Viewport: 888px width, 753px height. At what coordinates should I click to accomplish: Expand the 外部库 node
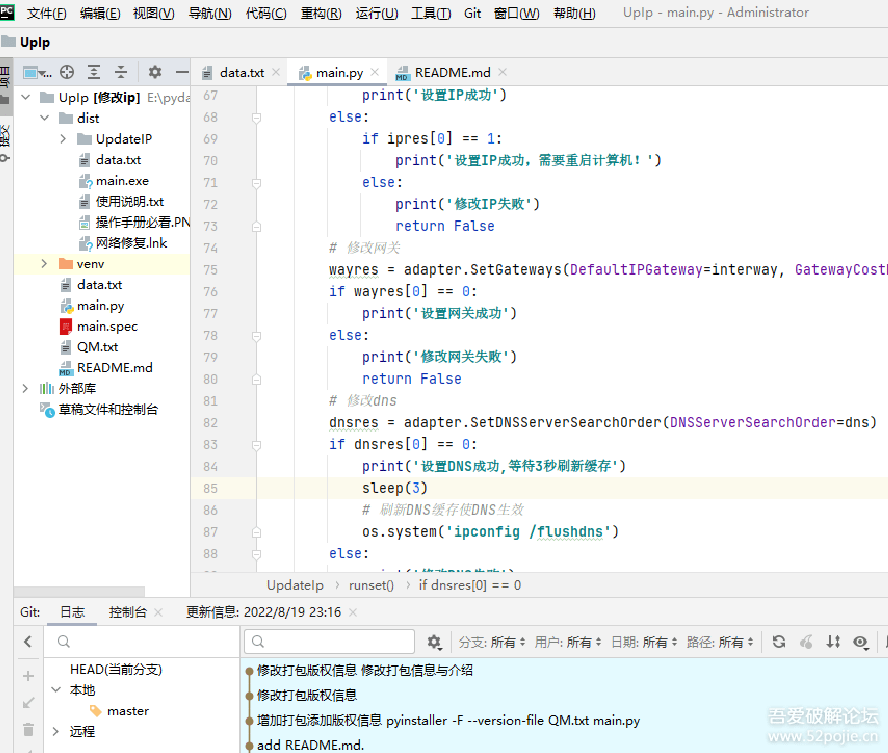coord(25,388)
